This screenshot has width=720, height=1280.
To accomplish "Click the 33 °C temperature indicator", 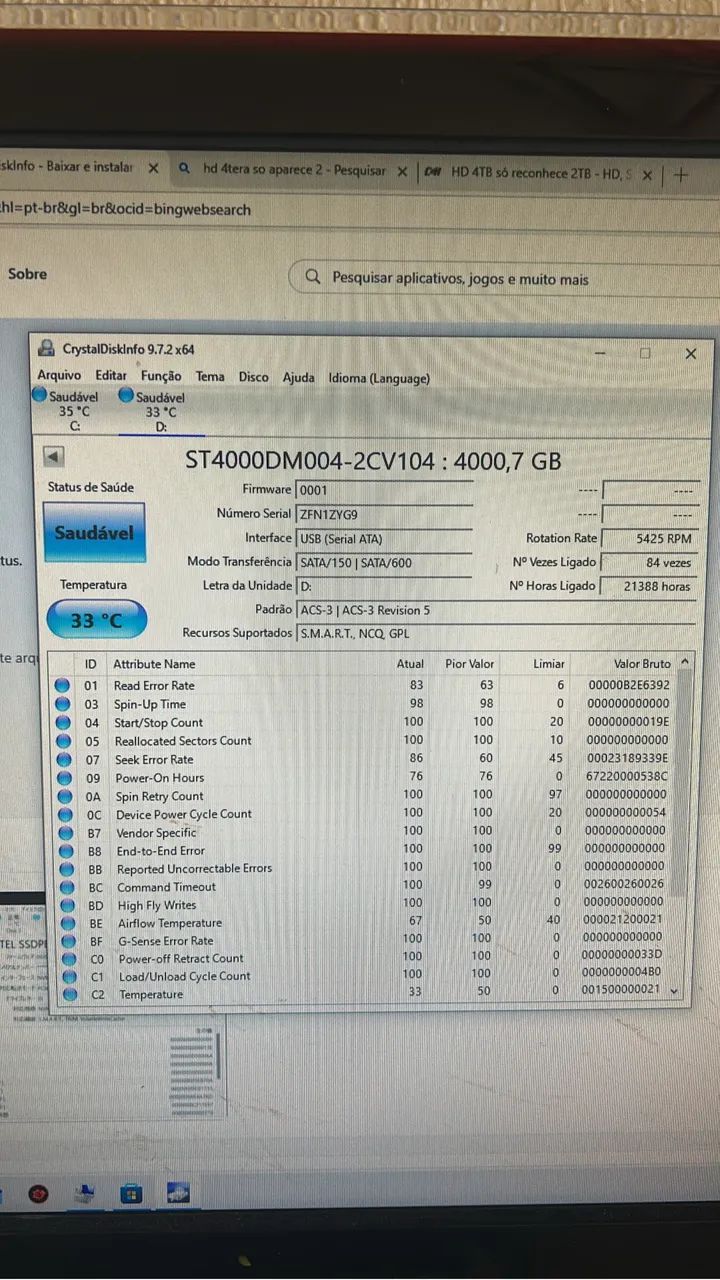I will tap(96, 620).
